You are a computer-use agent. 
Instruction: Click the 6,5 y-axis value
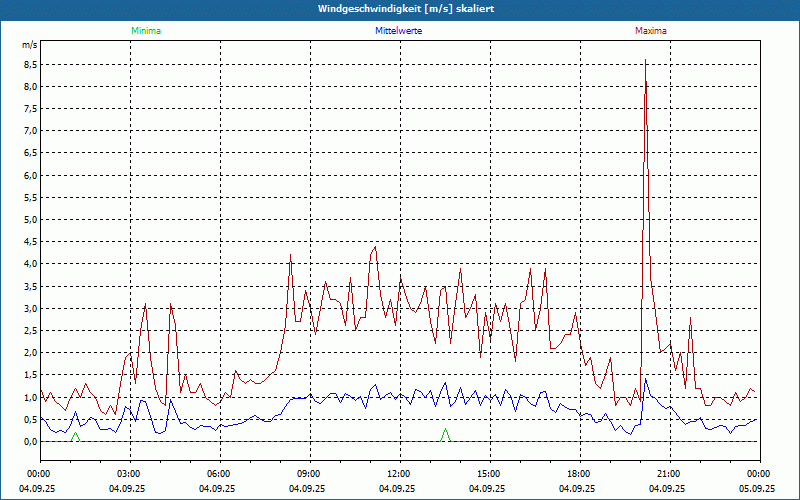(x=30, y=153)
